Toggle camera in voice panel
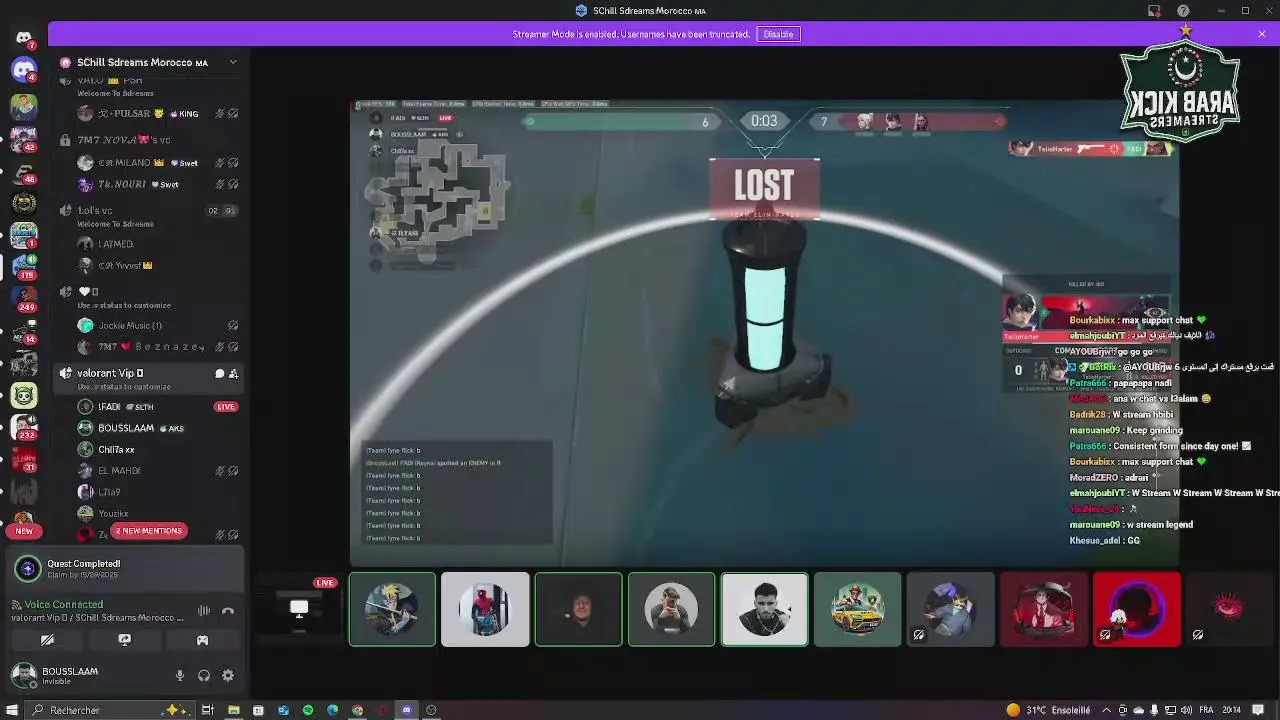 [47, 640]
